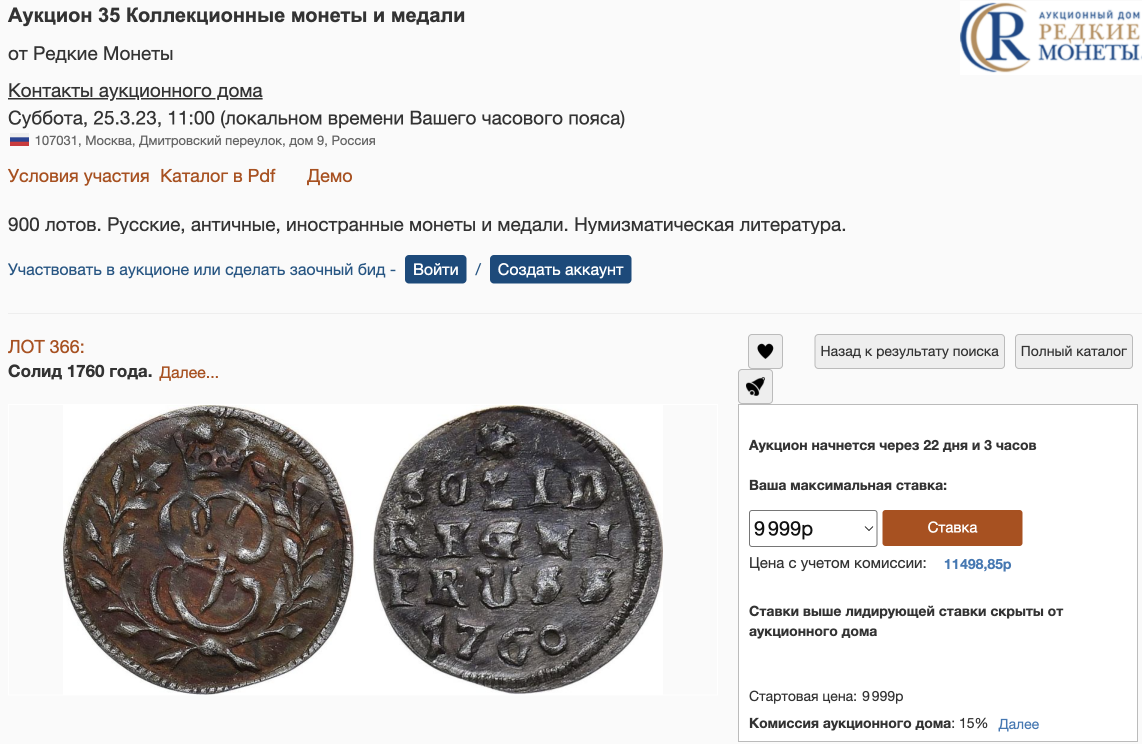Click the coin obverse monogram image
Viewport: 1142px width, 744px height.
tap(208, 549)
